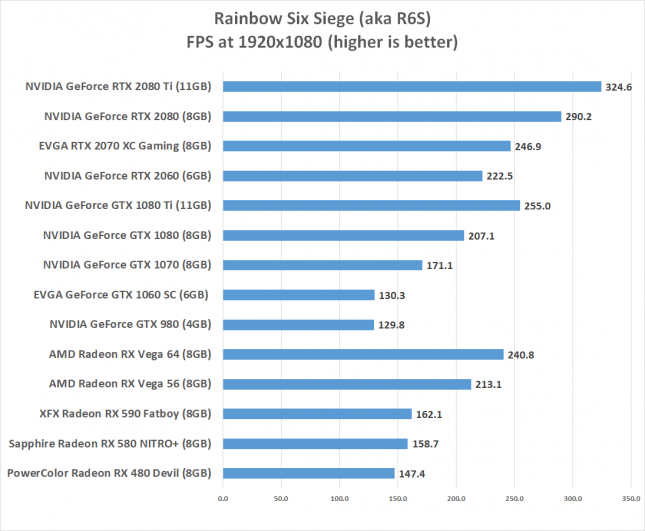Click the data value 129.8

[x=391, y=325]
